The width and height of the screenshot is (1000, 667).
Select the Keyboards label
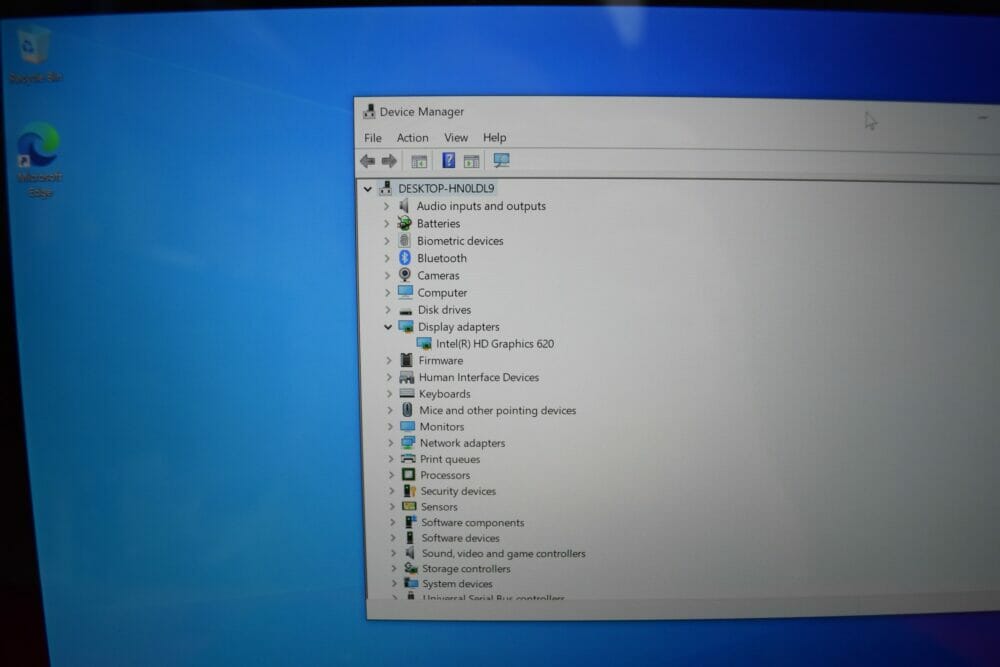[x=445, y=393]
